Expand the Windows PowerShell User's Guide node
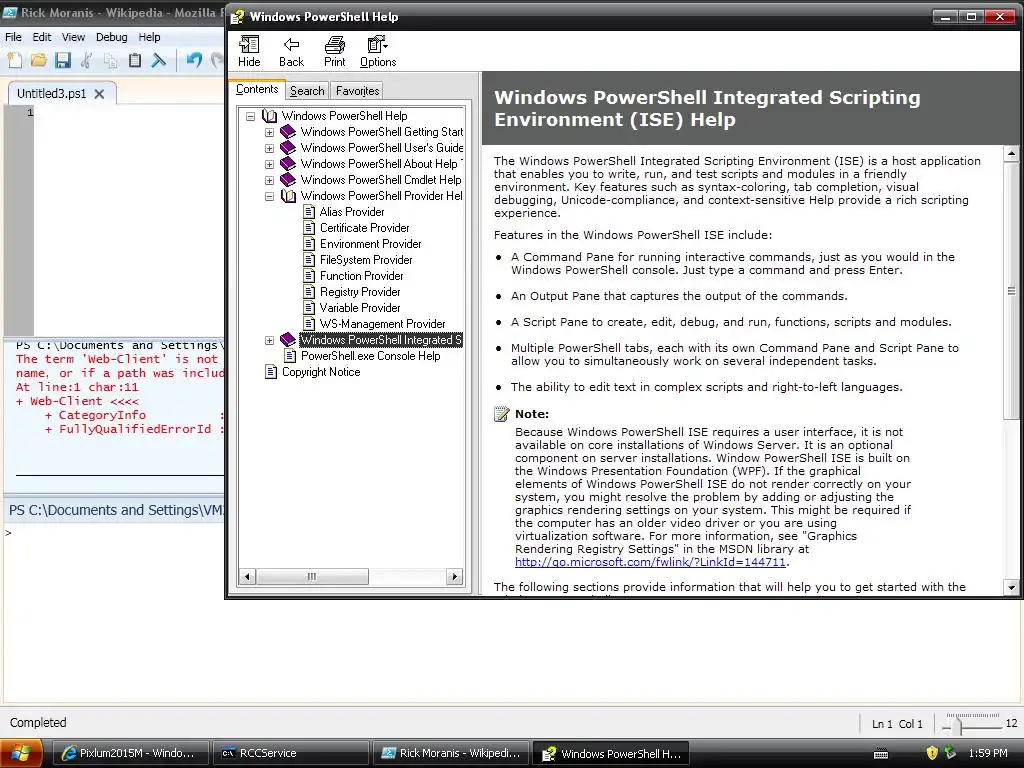The height and width of the screenshot is (768, 1024). 269,148
